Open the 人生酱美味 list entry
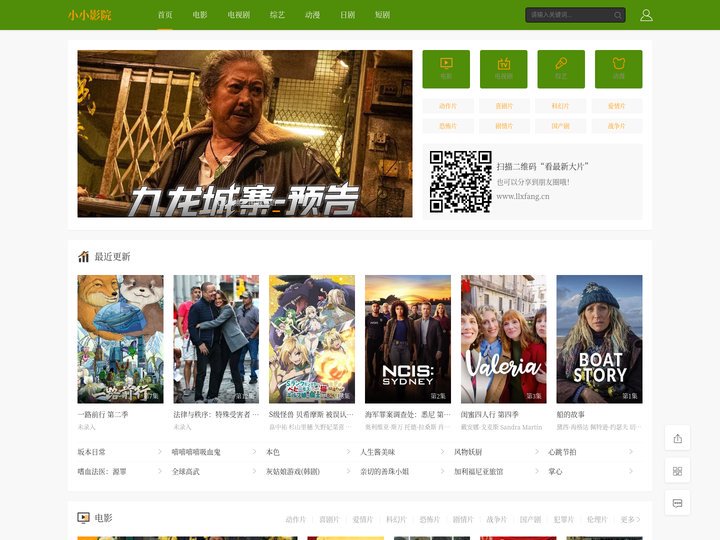 pos(377,452)
